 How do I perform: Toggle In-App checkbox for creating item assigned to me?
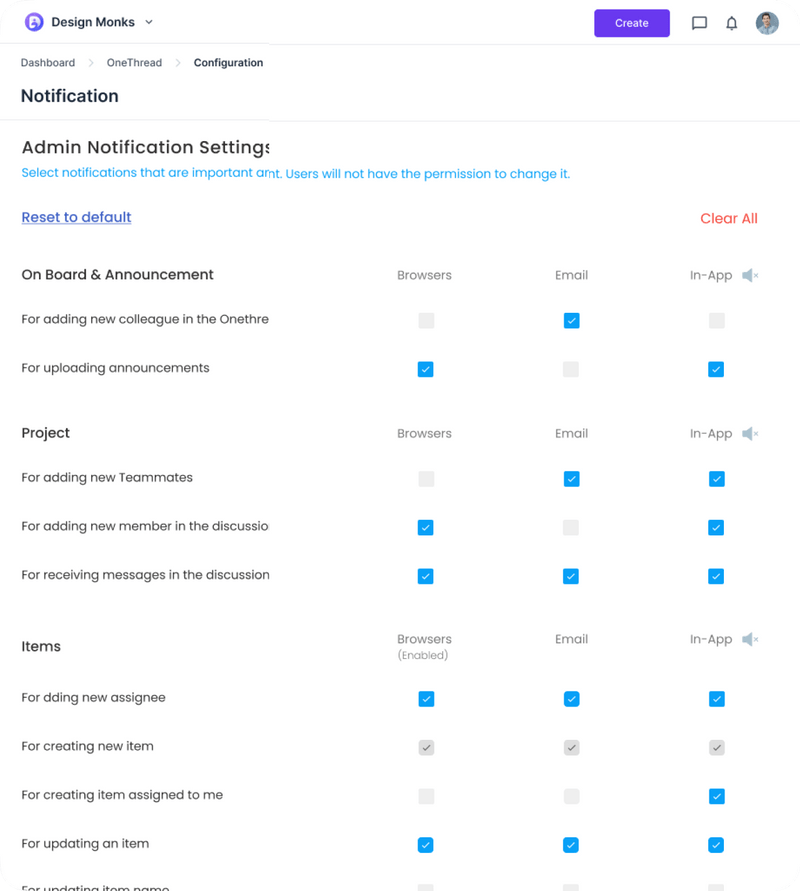[716, 796]
